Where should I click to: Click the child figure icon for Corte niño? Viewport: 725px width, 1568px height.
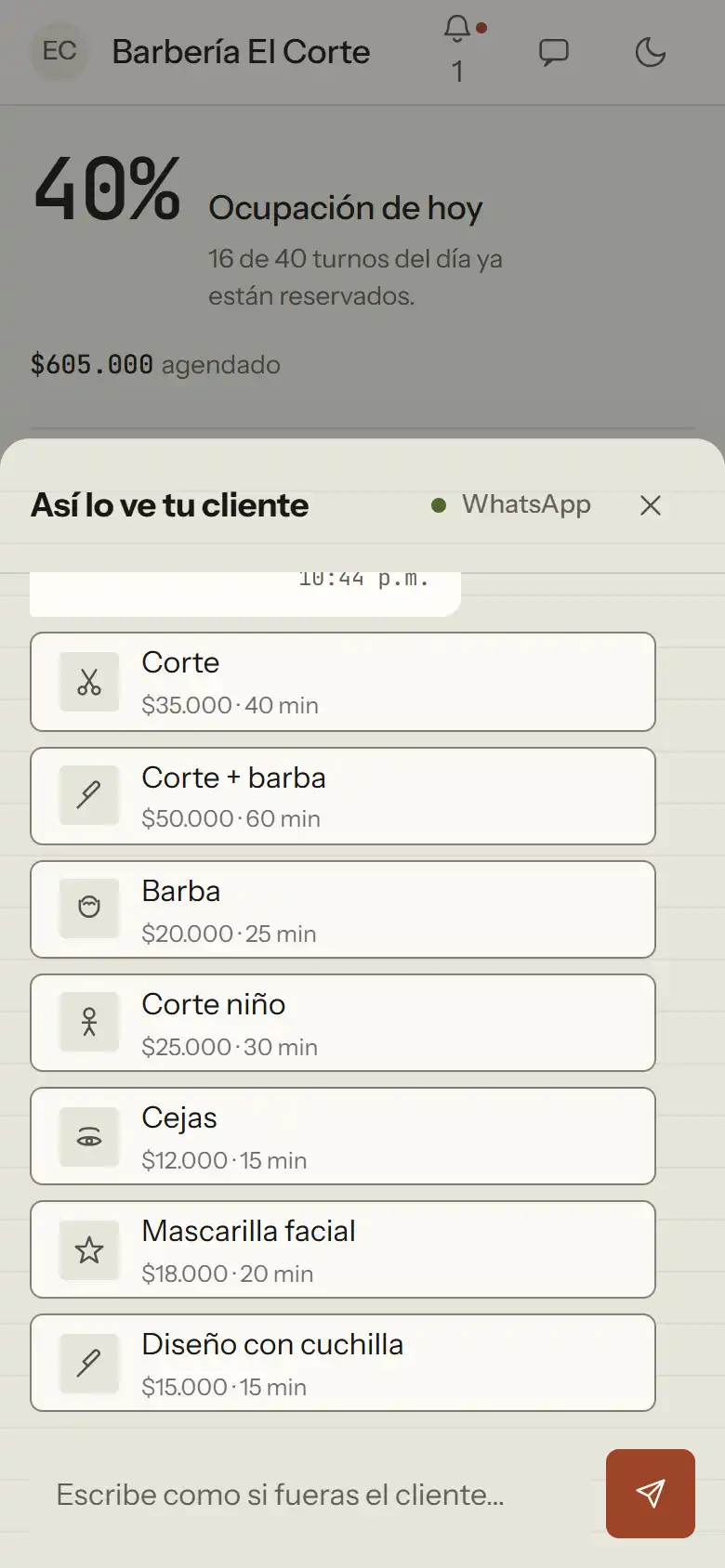(x=89, y=1022)
